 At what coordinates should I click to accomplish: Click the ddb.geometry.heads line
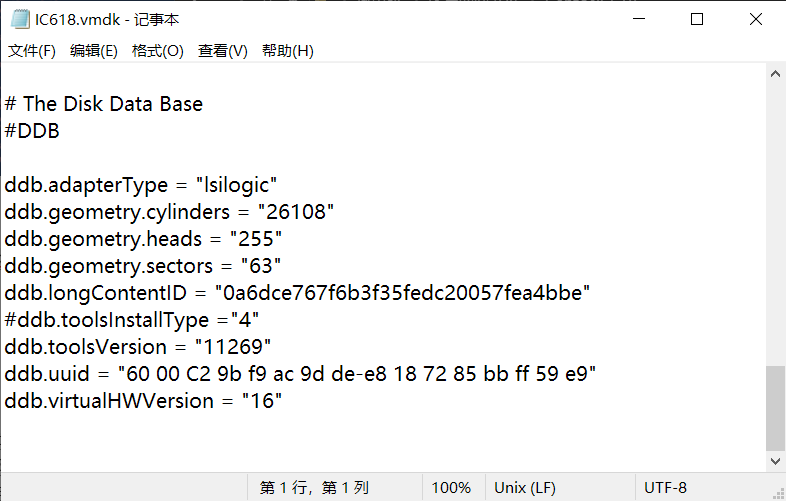coord(143,240)
